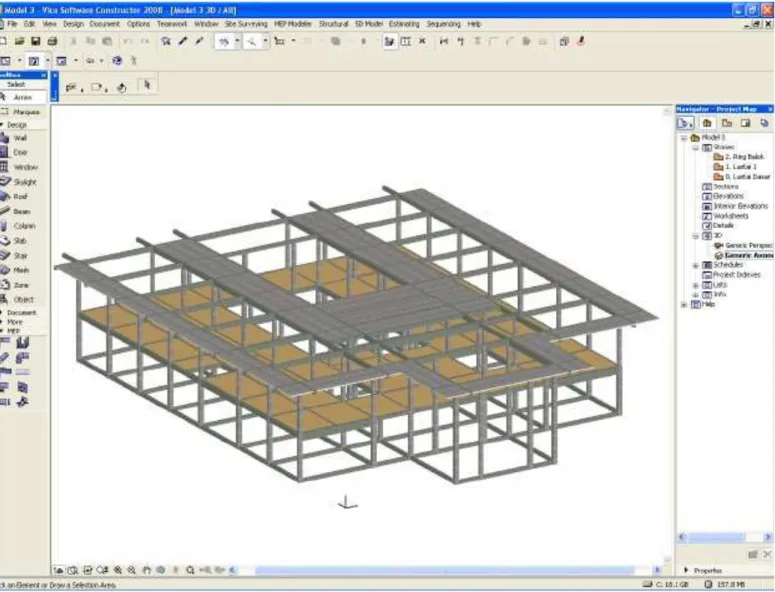Open the MEP Modeler menu
The width and height of the screenshot is (775, 592).
pyautogui.click(x=293, y=24)
